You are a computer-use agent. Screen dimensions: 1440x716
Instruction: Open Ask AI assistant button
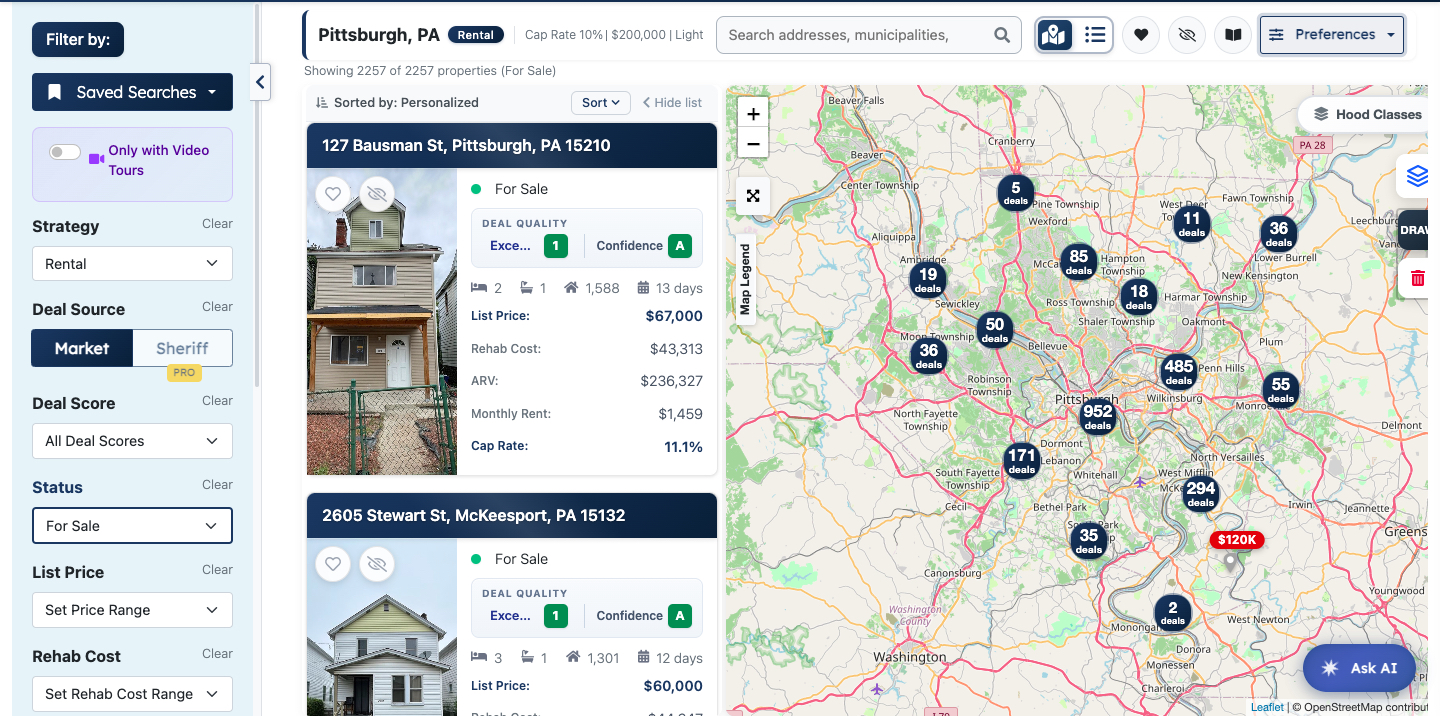pyautogui.click(x=1359, y=668)
